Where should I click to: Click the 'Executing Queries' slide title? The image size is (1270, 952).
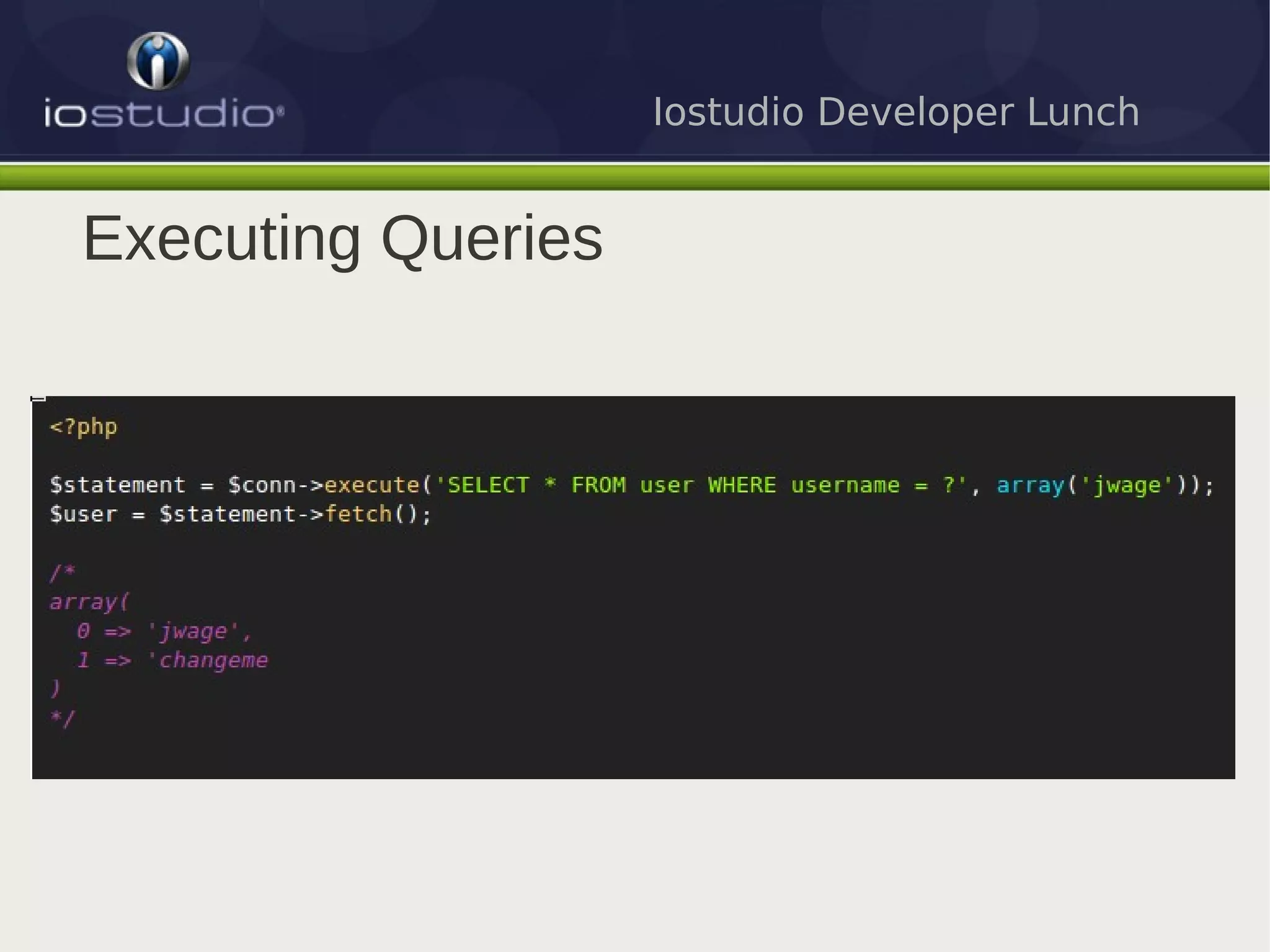343,239
